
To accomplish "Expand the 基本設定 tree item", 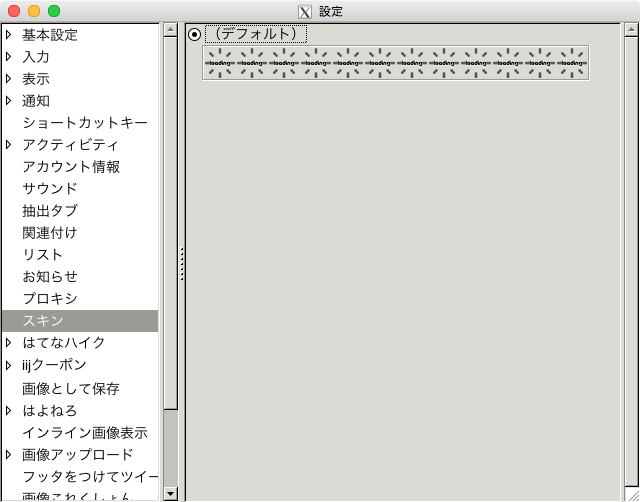I will tap(9, 35).
